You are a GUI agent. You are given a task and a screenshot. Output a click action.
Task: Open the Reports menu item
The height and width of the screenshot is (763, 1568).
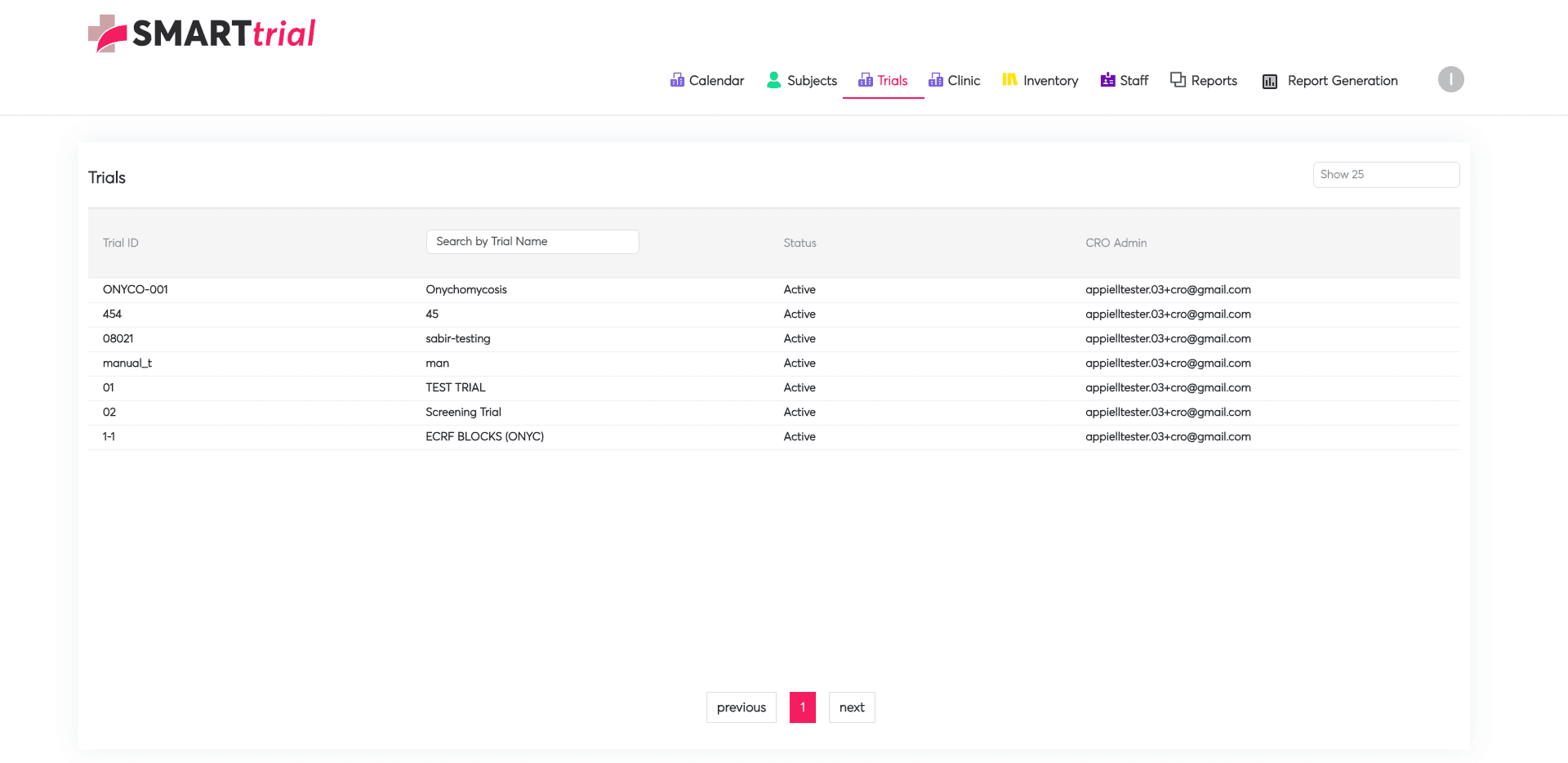1214,80
